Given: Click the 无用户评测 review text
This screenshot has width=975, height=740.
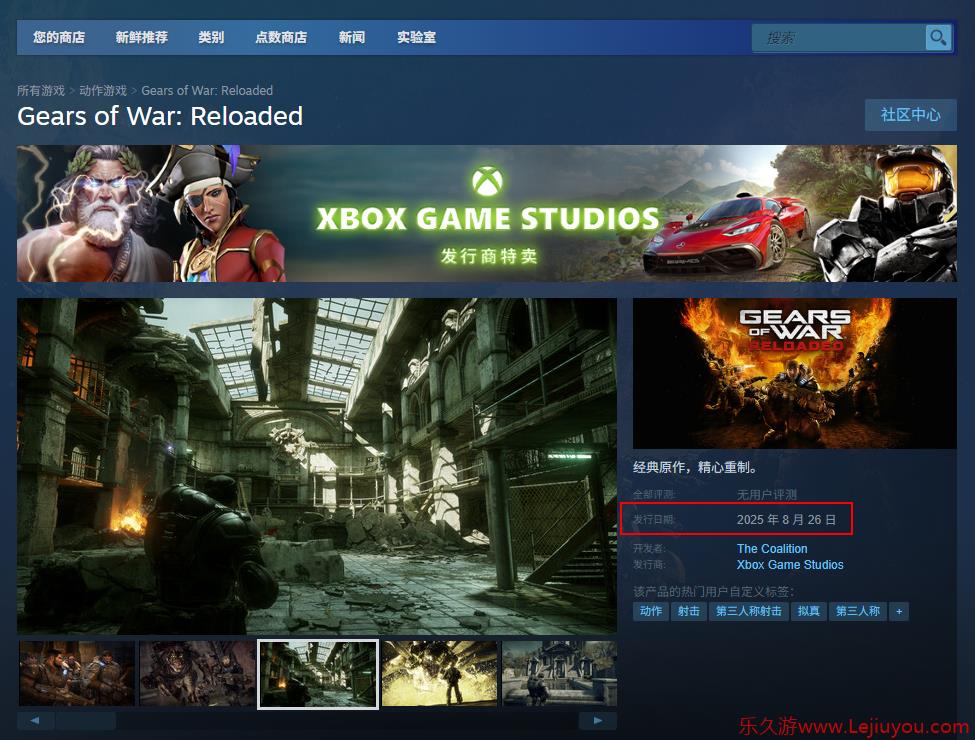Looking at the screenshot, I should pos(767,495).
